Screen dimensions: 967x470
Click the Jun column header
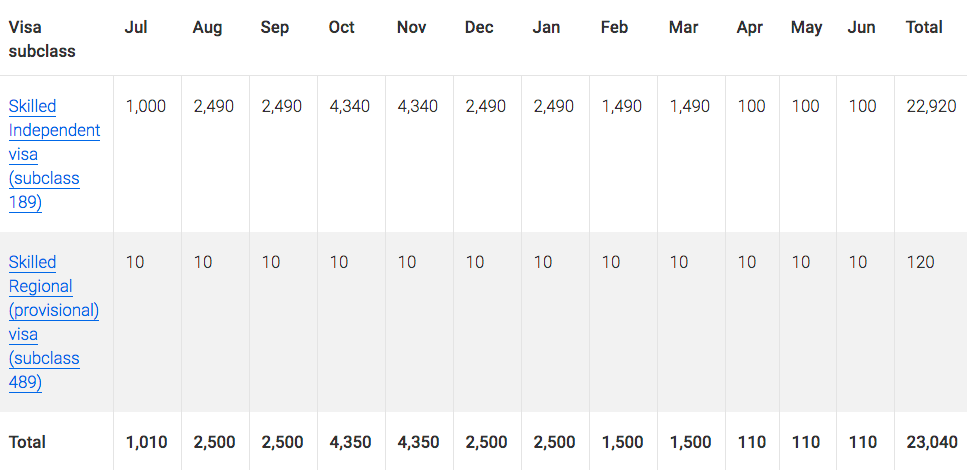coord(862,27)
